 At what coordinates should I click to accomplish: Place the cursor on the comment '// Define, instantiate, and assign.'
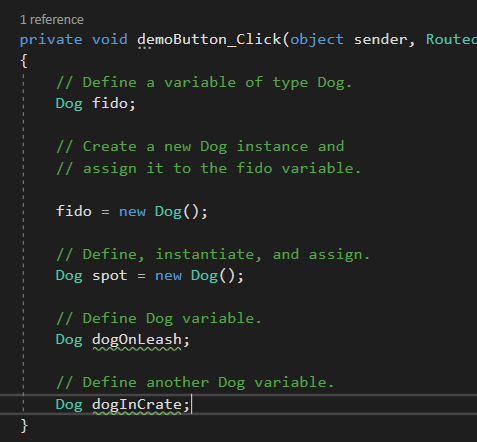(213, 255)
